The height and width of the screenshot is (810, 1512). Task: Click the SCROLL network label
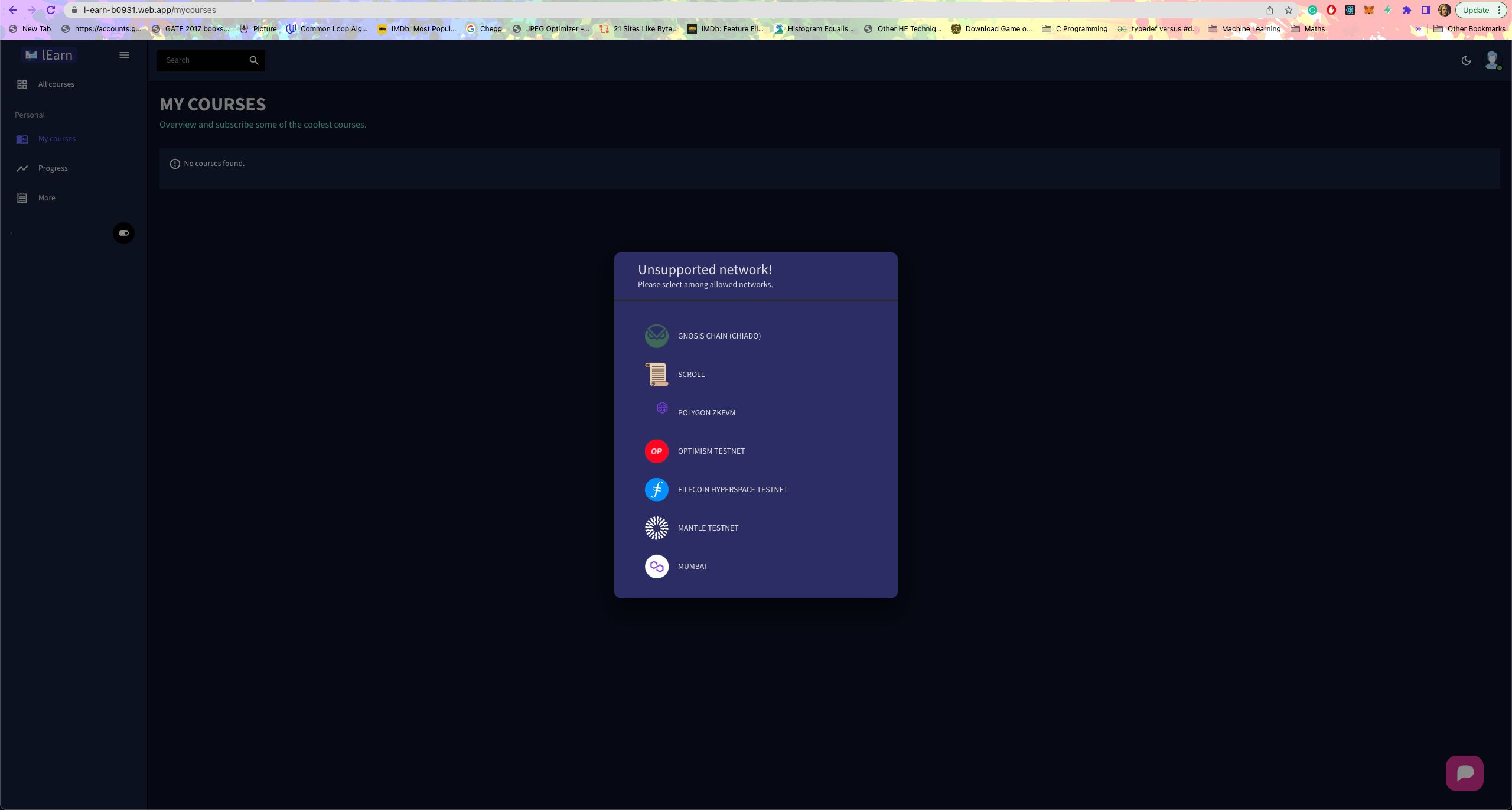[691, 374]
